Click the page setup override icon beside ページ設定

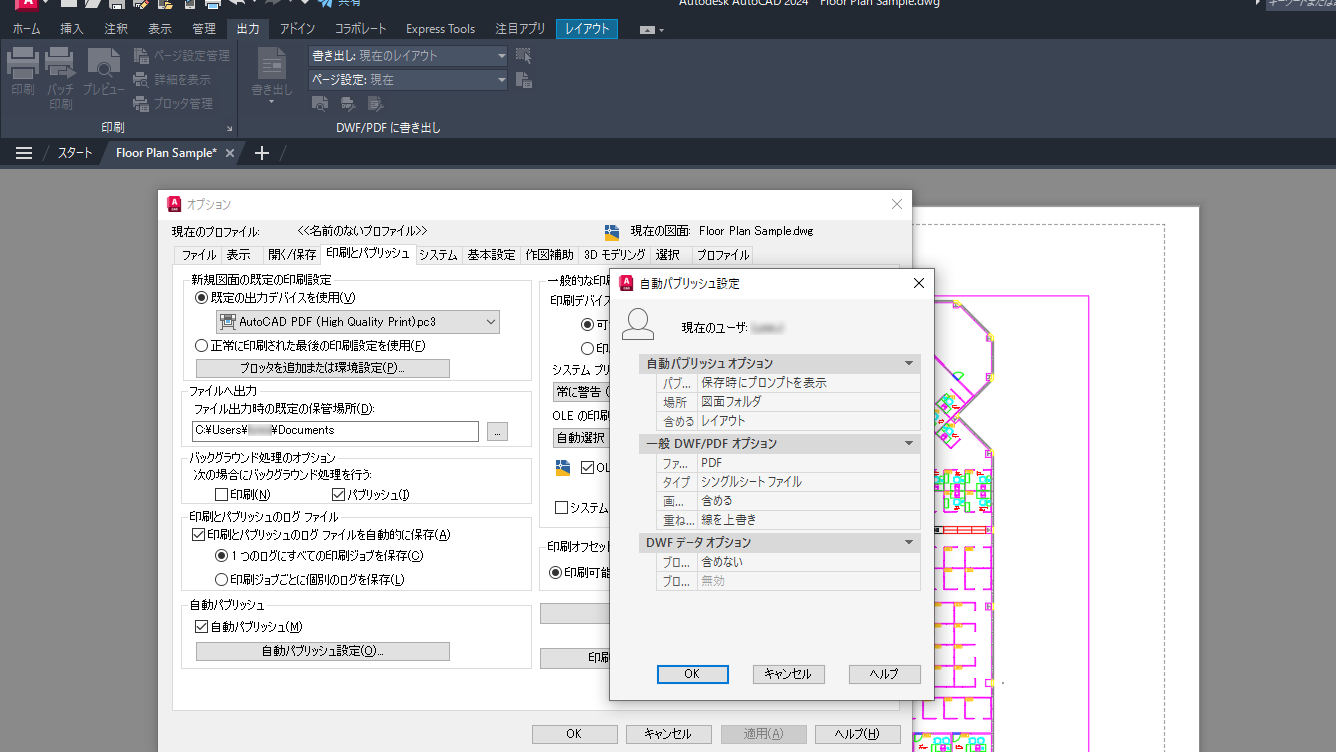(x=523, y=80)
